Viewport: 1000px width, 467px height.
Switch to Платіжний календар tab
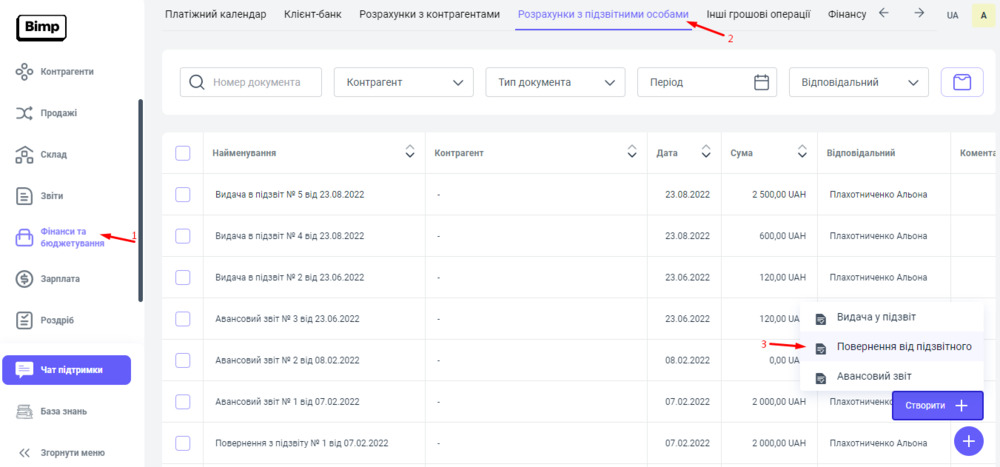(x=216, y=14)
